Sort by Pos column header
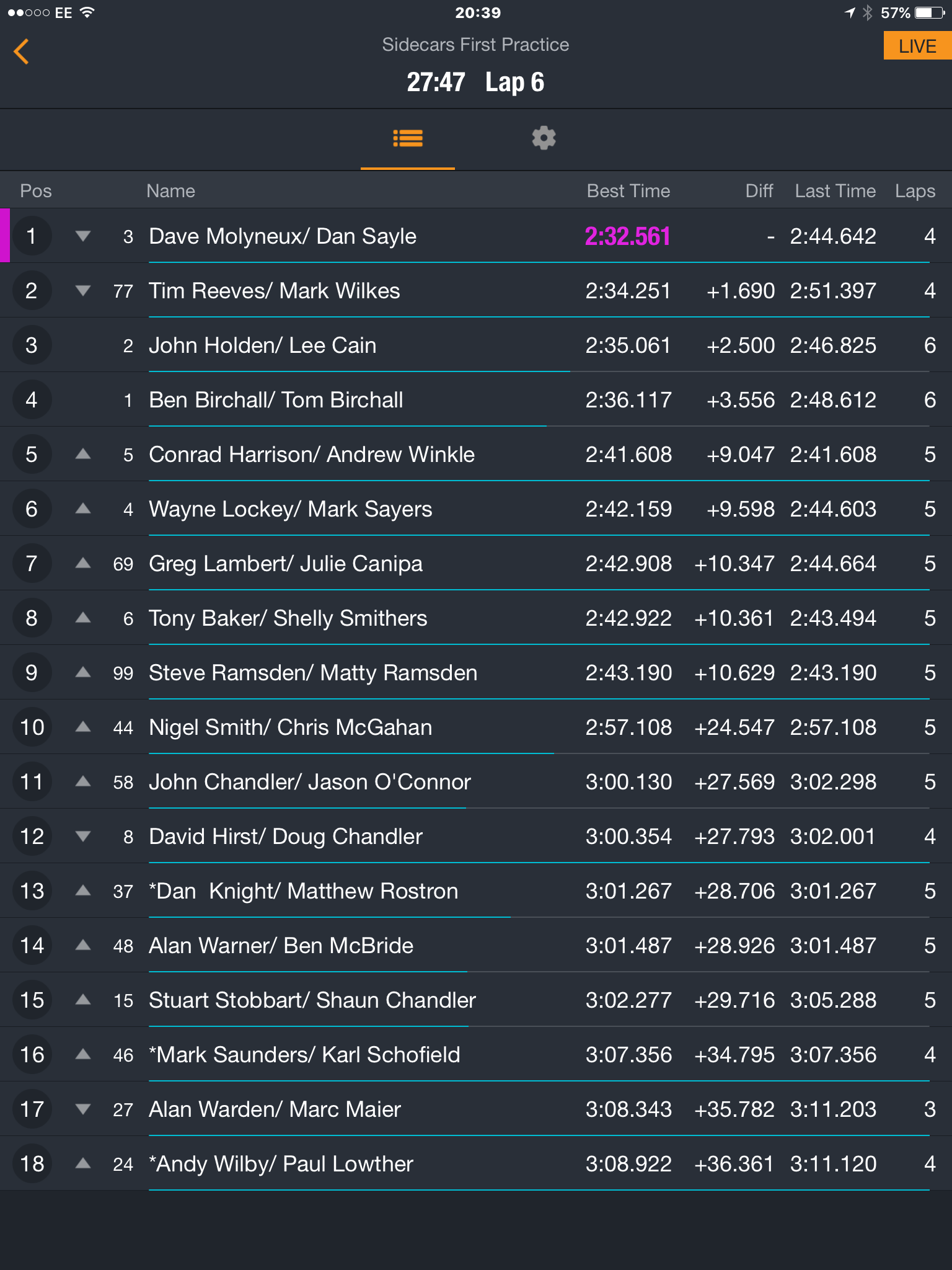 36,191
